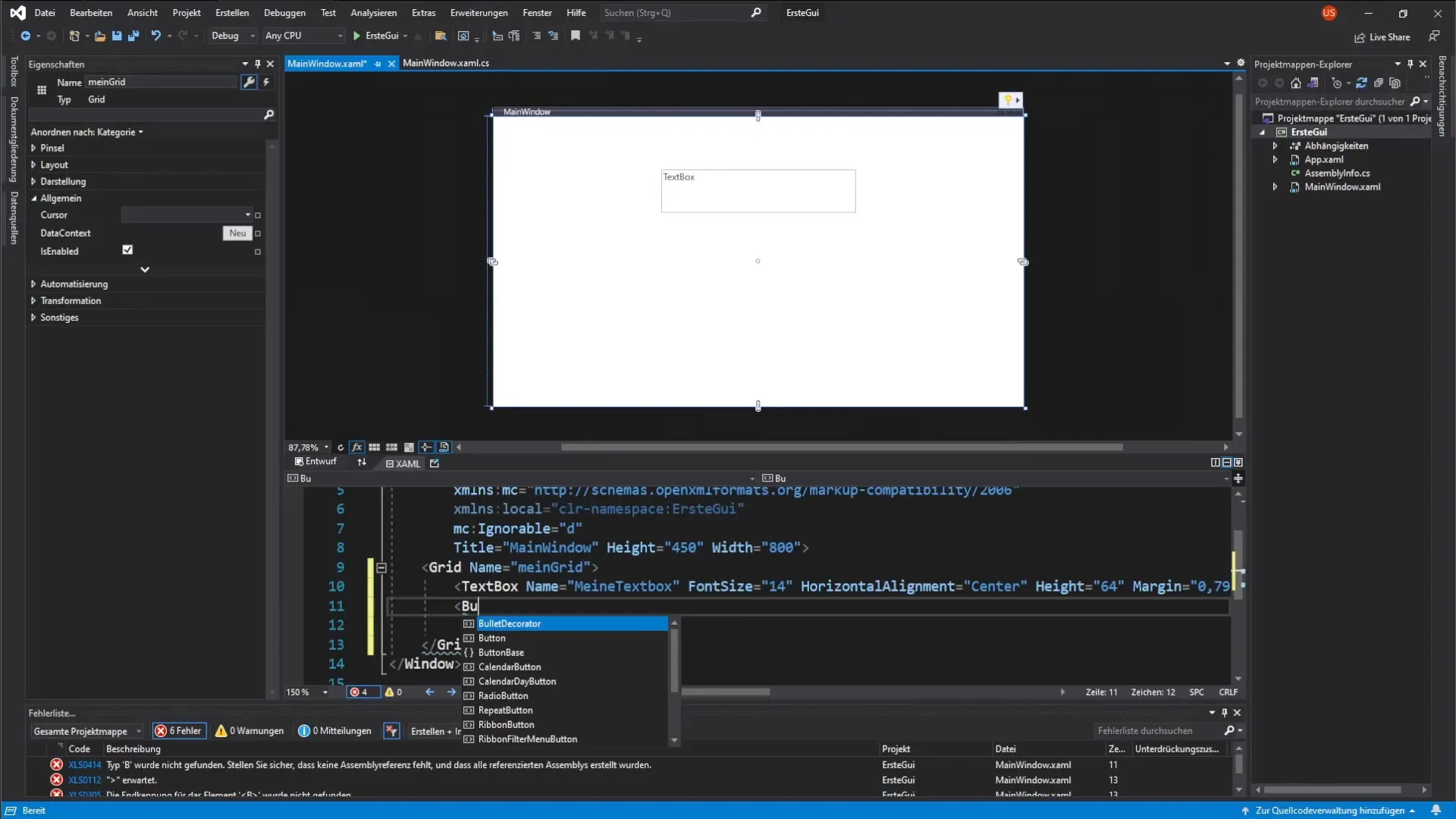Click error code XLS0414 link

(84, 765)
